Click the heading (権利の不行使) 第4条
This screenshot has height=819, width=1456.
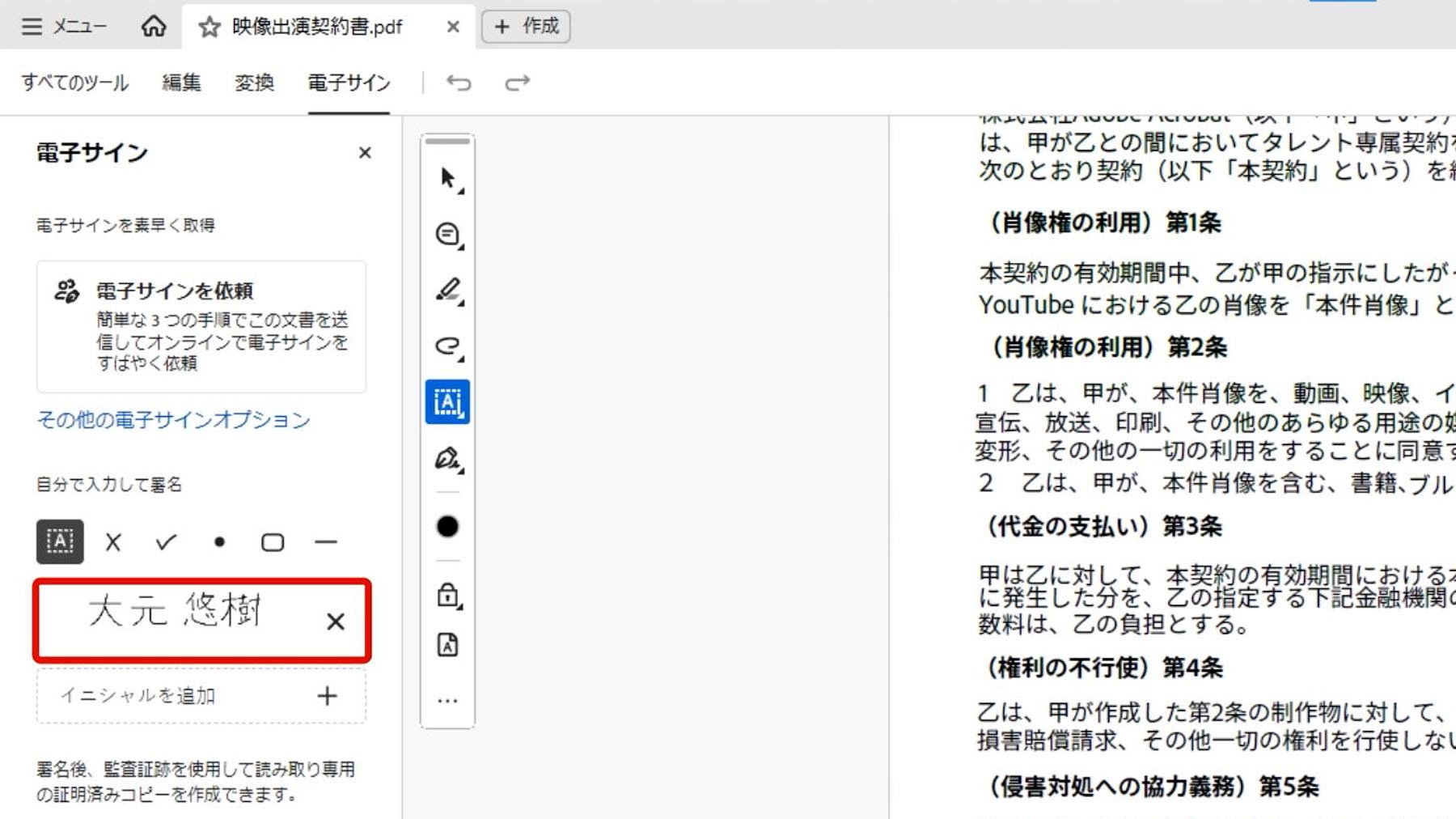pyautogui.click(x=1104, y=668)
